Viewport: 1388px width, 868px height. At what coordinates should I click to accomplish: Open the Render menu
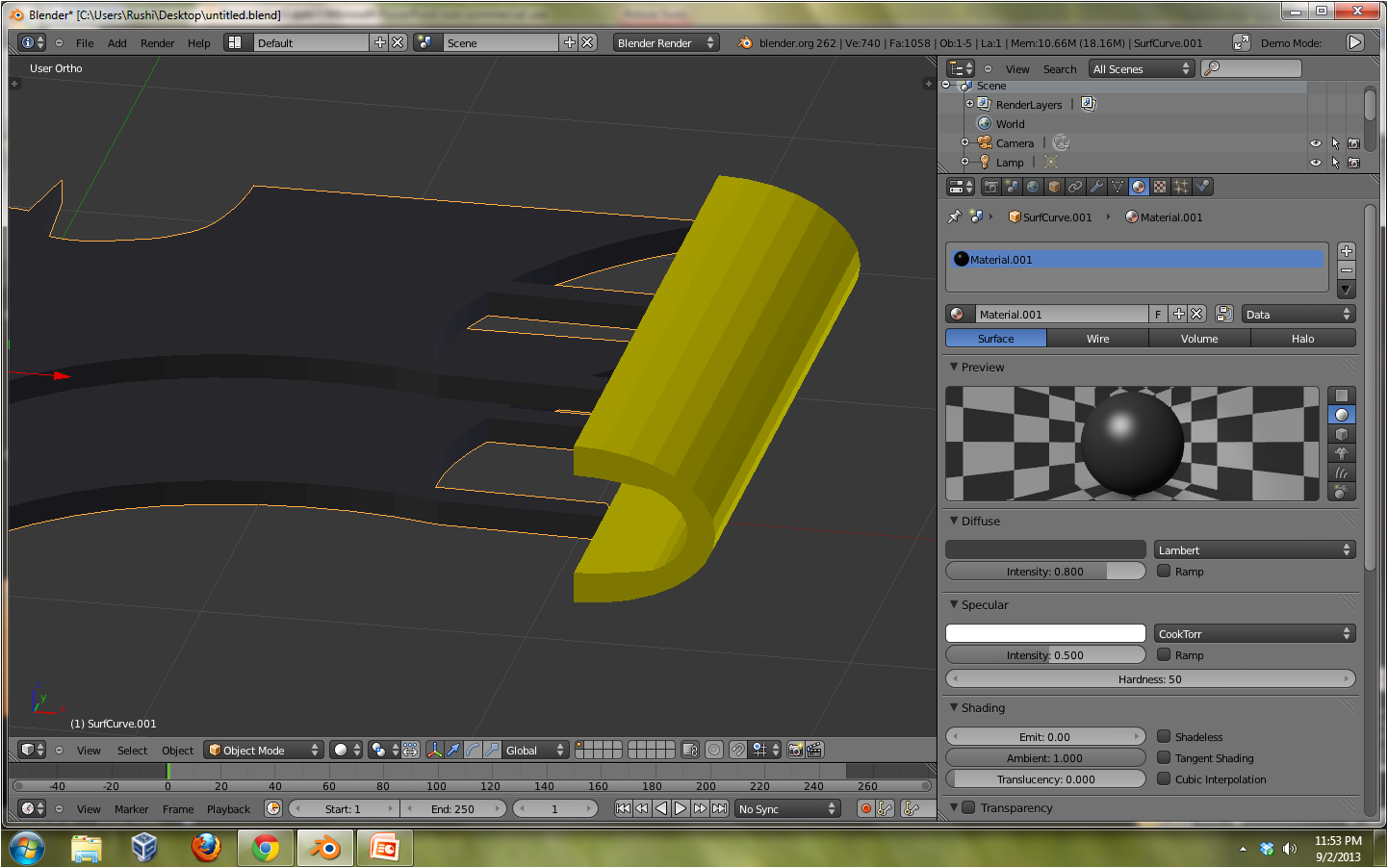pyautogui.click(x=157, y=42)
